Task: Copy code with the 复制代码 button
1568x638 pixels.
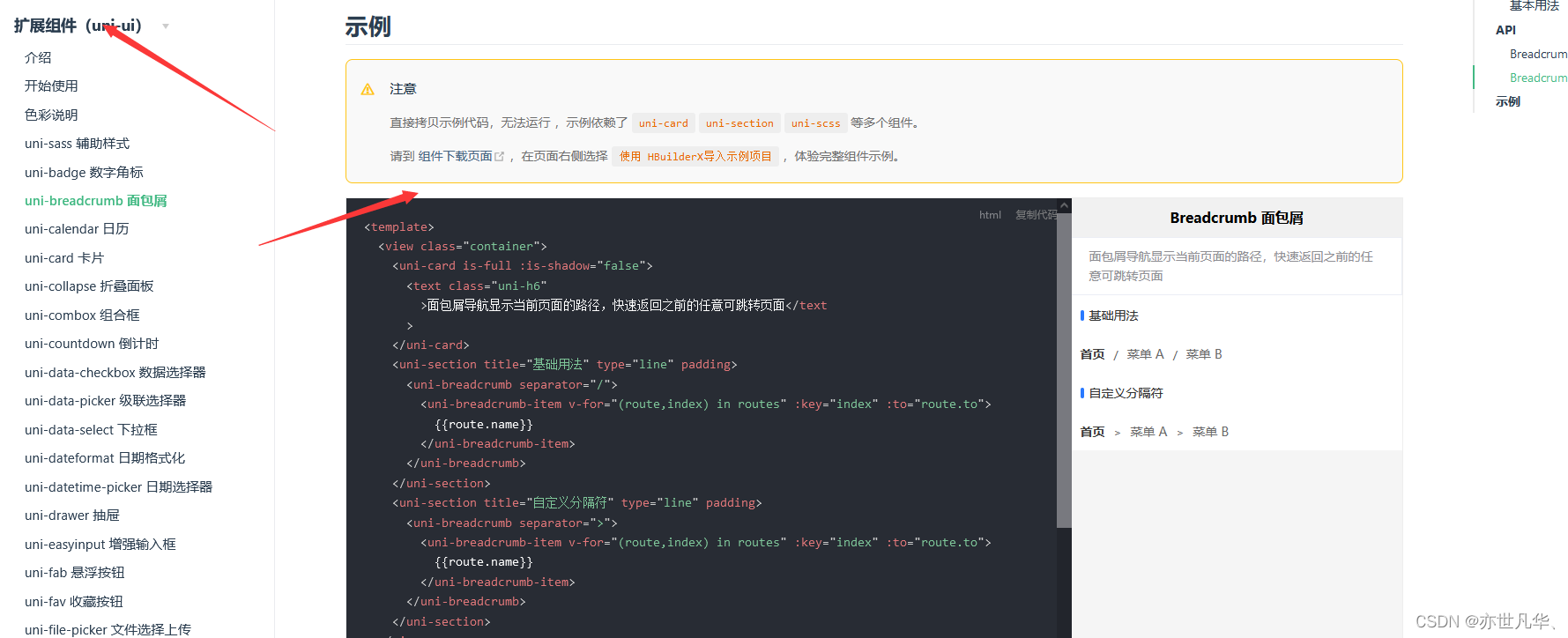Action: [1035, 215]
